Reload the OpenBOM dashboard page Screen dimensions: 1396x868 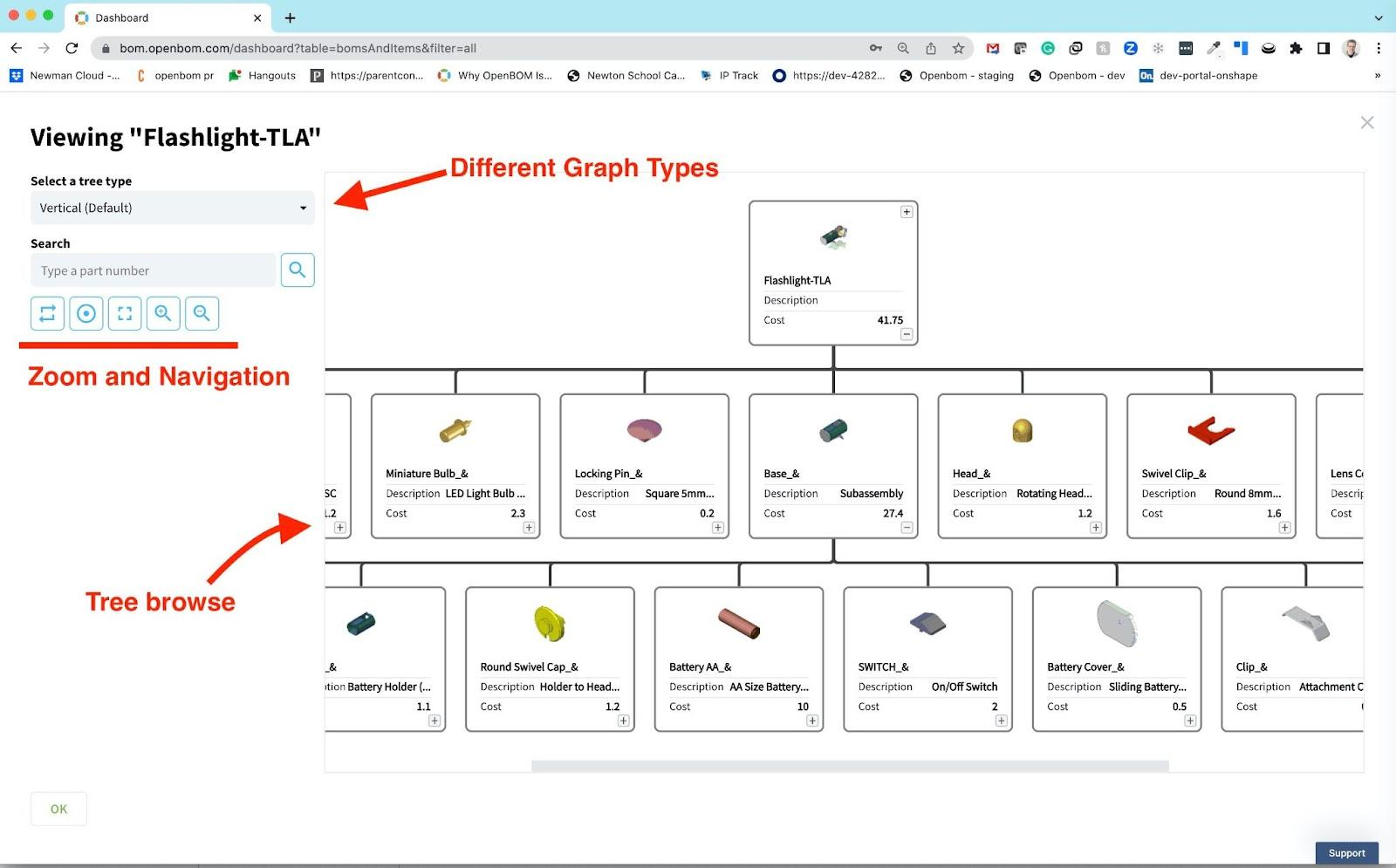pyautogui.click(x=72, y=48)
